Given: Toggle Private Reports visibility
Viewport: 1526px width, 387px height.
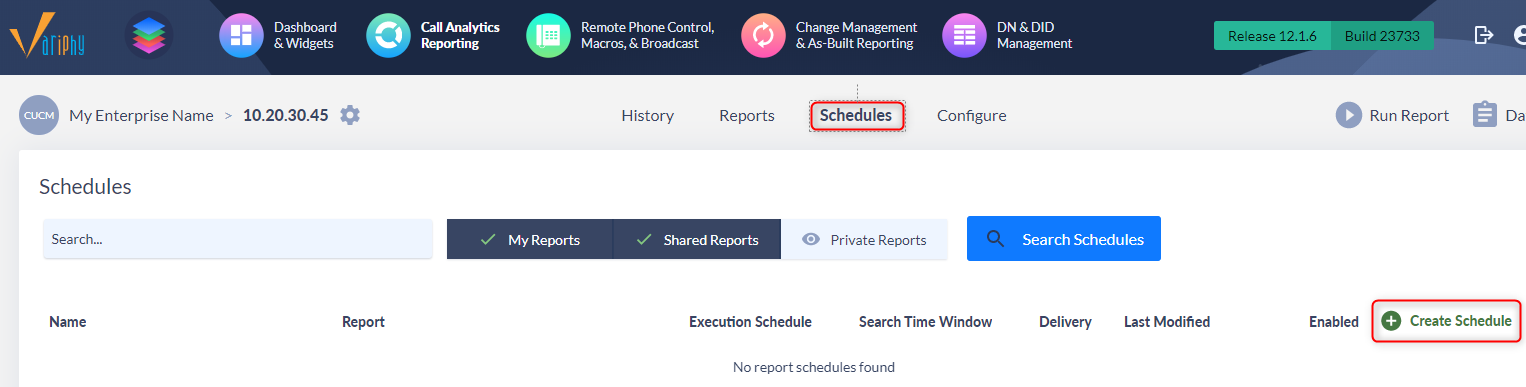Looking at the screenshot, I should (864, 240).
